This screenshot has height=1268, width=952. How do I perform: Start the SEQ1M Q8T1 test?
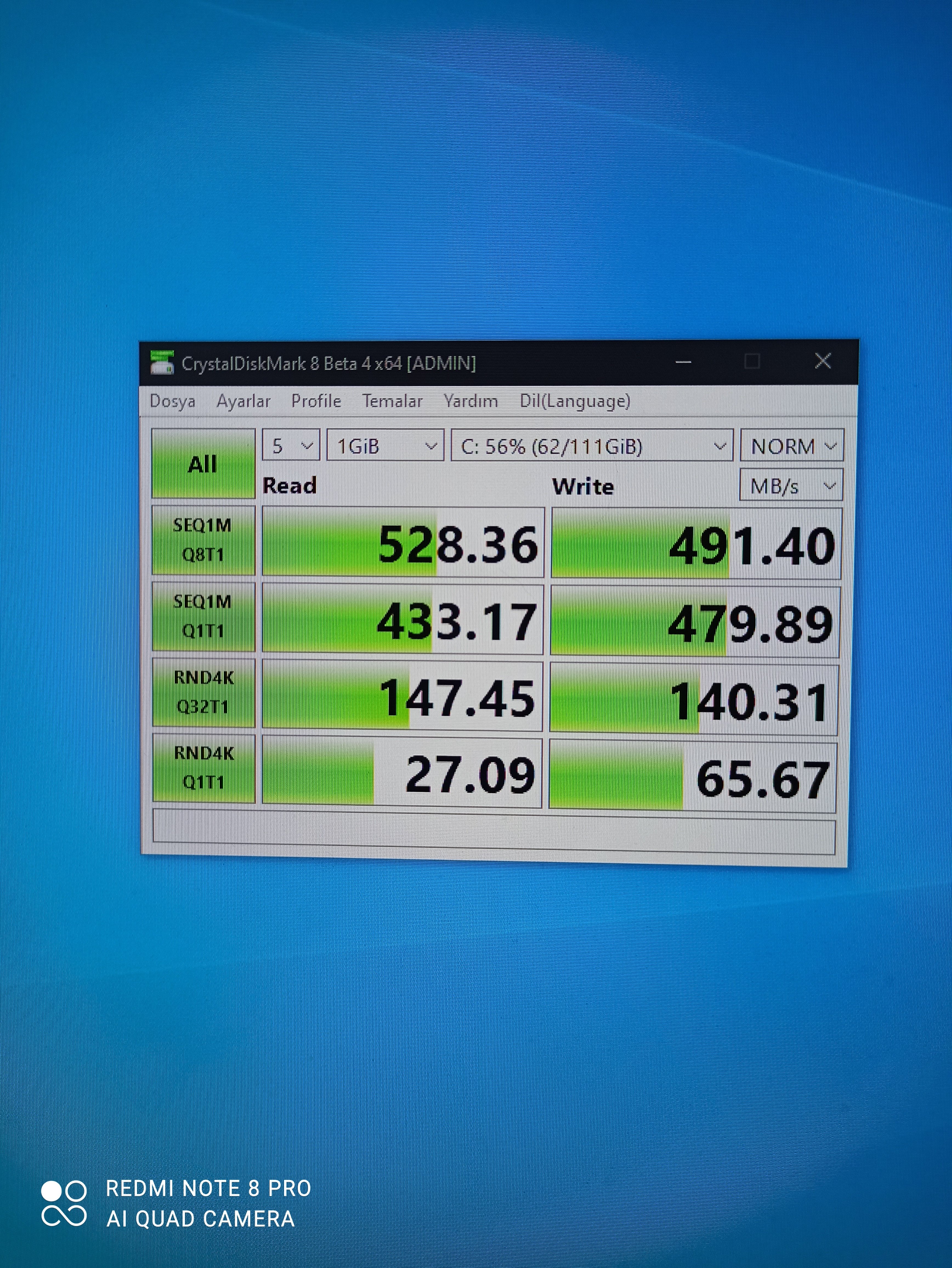tap(203, 540)
